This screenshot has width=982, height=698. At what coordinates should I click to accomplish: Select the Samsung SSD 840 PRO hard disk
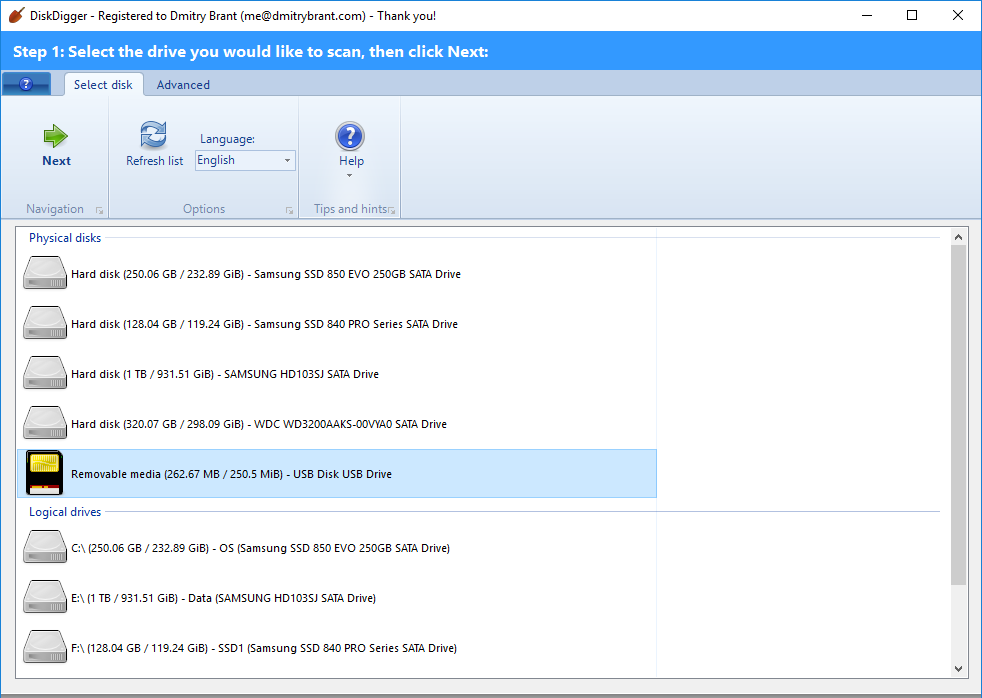click(264, 324)
